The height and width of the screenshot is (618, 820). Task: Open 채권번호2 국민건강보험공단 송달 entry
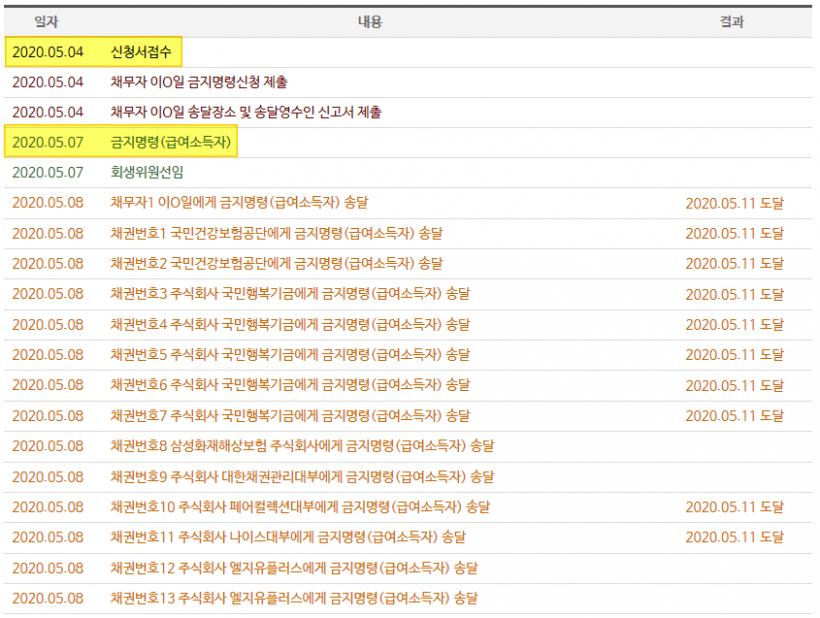pyautogui.click(x=276, y=263)
